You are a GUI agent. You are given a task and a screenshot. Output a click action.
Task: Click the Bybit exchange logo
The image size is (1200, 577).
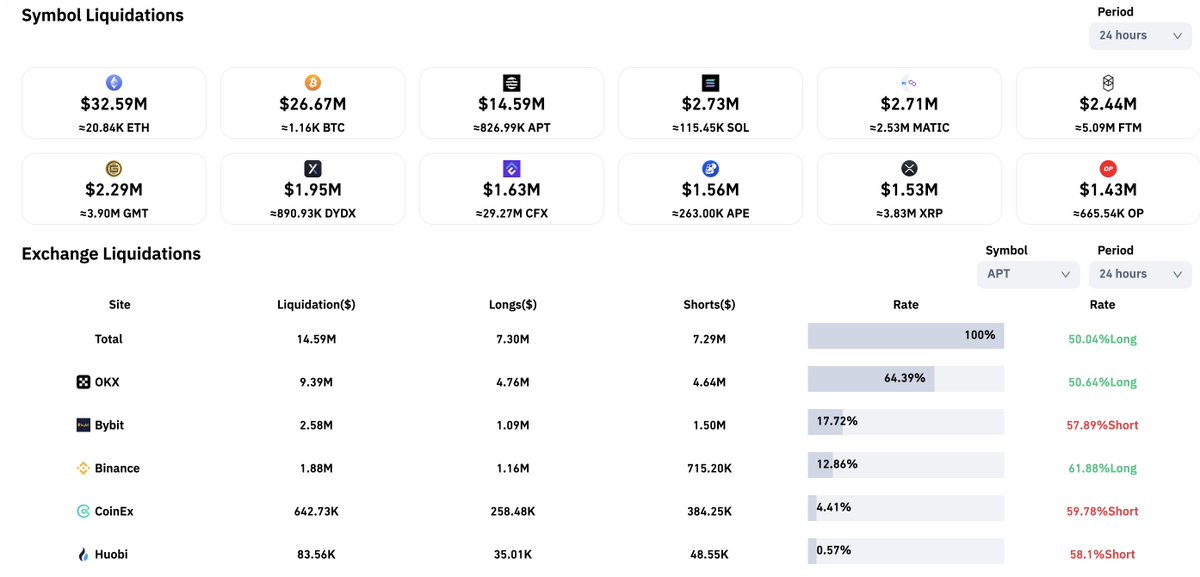(x=83, y=425)
